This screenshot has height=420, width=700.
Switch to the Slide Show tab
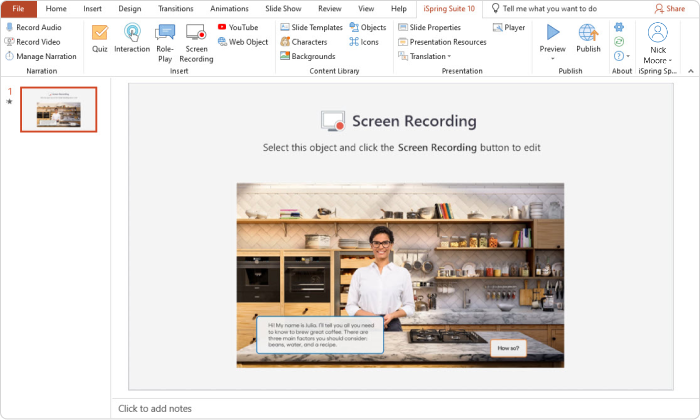click(283, 8)
